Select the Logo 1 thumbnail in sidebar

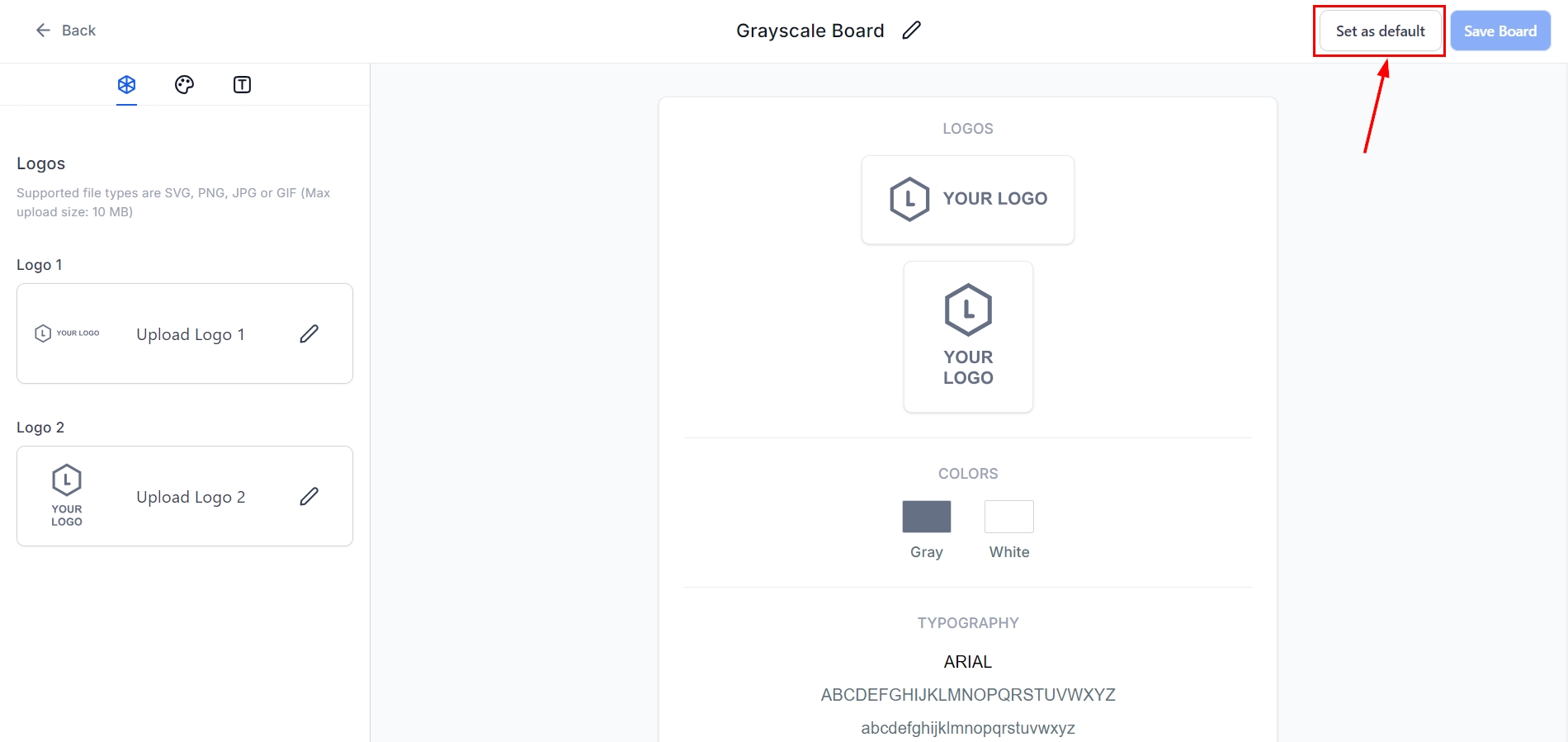(67, 333)
